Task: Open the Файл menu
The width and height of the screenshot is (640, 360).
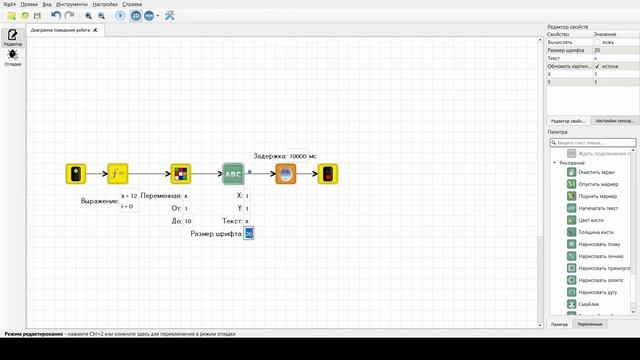Action: [x=9, y=4]
